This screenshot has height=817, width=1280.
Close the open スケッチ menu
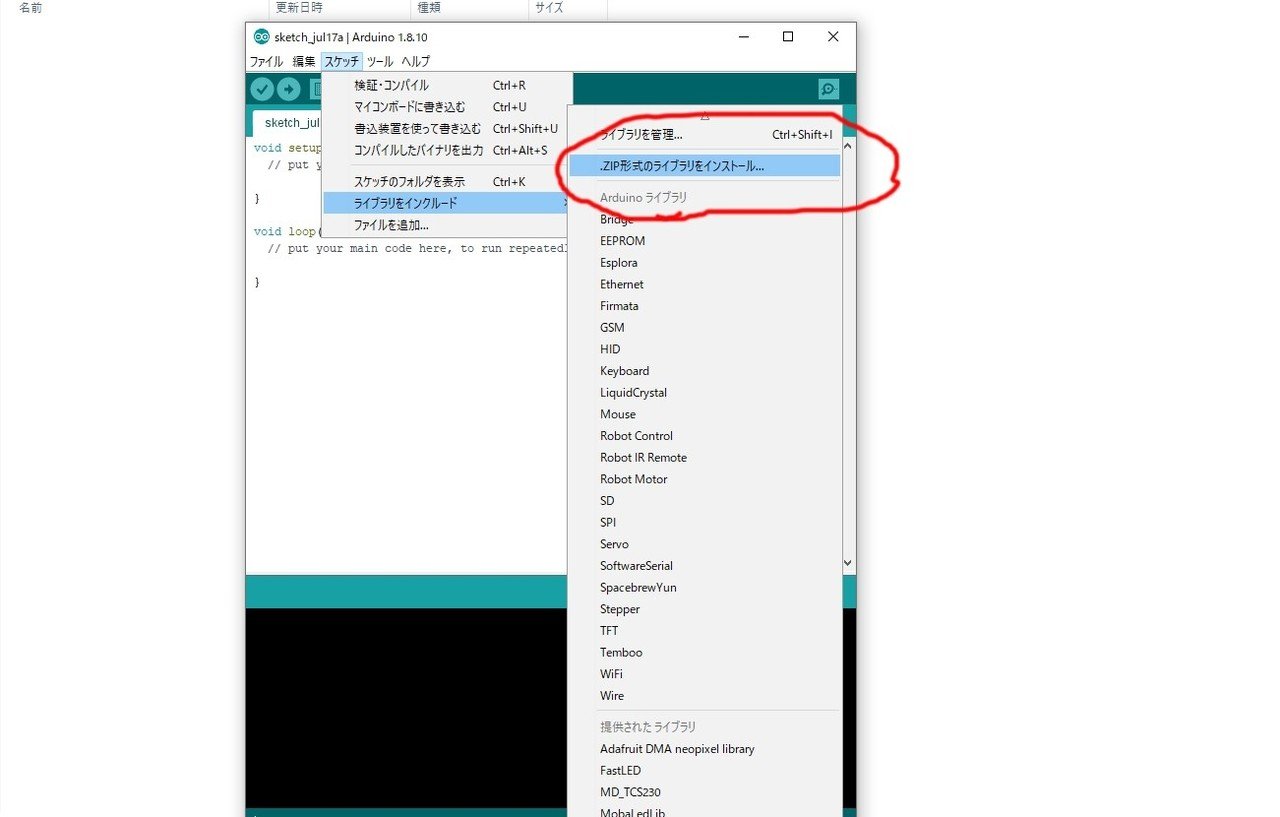click(342, 61)
